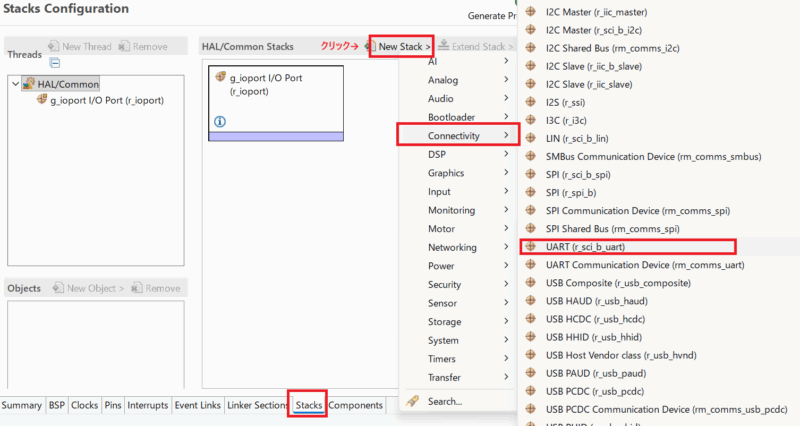Click the Search magnifier icon in menu
800x426 pixels.
(413, 401)
